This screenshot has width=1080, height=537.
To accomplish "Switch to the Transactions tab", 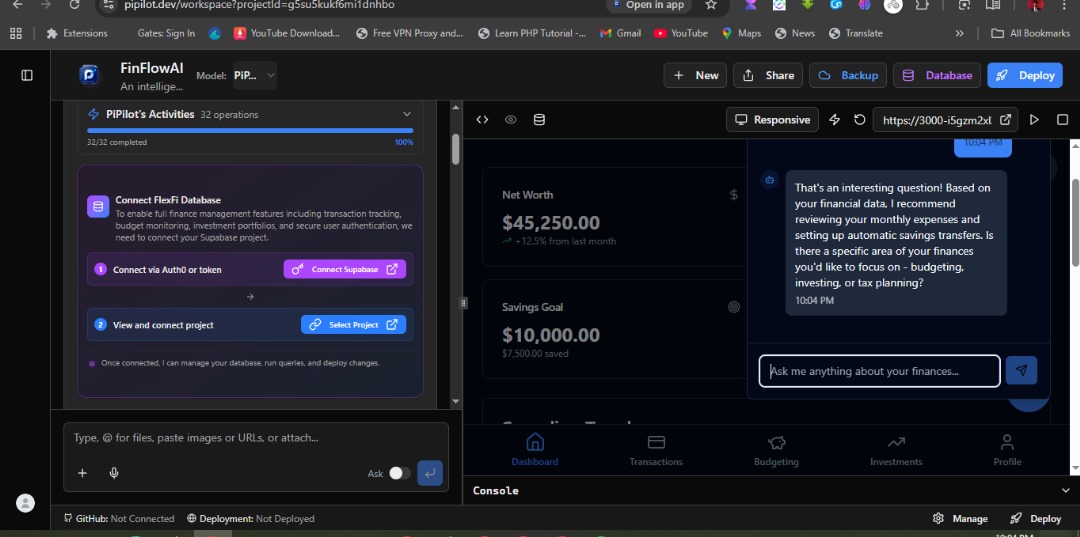I will pyautogui.click(x=656, y=449).
